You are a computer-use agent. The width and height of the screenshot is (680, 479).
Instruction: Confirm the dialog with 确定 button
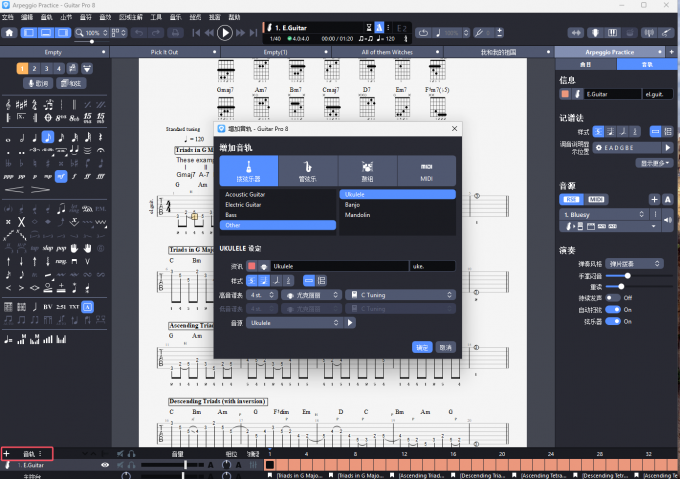tap(422, 347)
